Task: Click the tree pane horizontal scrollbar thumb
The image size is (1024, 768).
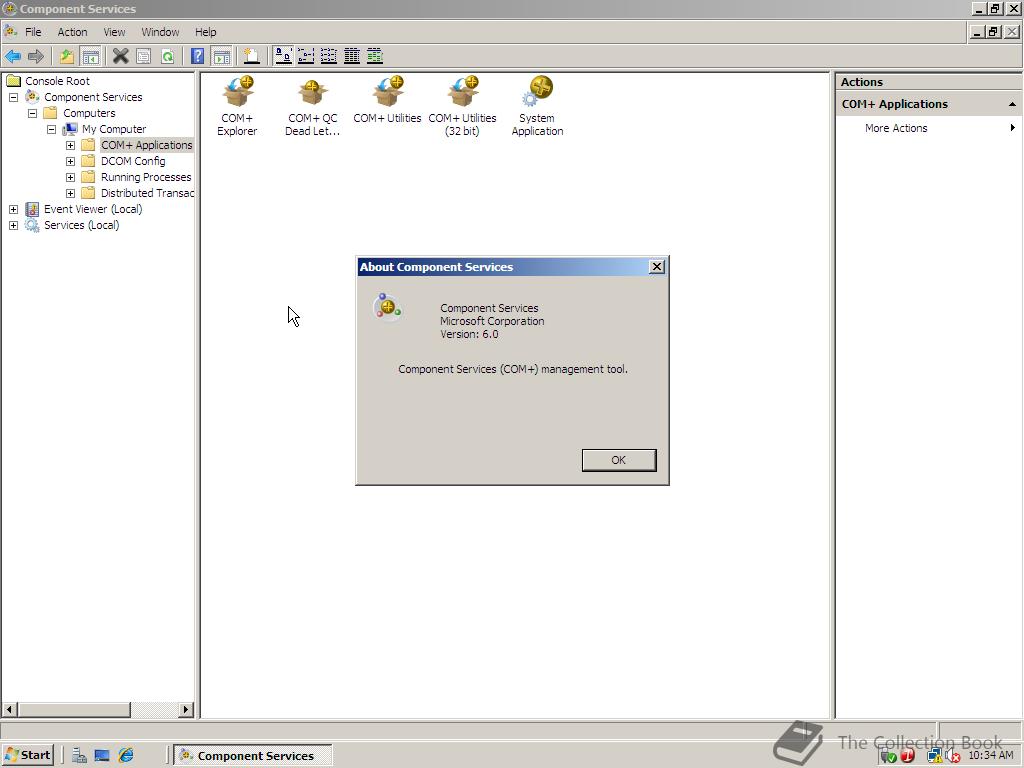Action: tap(74, 709)
